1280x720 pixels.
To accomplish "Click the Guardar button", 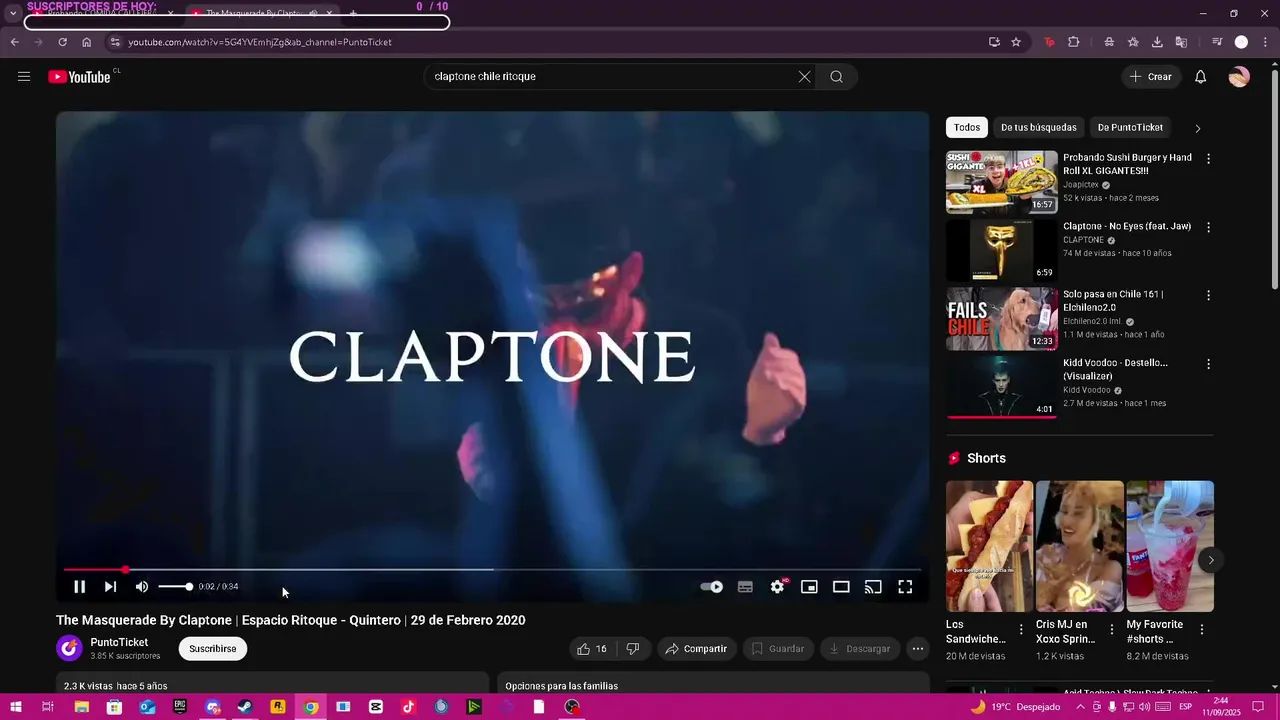I will point(778,649).
